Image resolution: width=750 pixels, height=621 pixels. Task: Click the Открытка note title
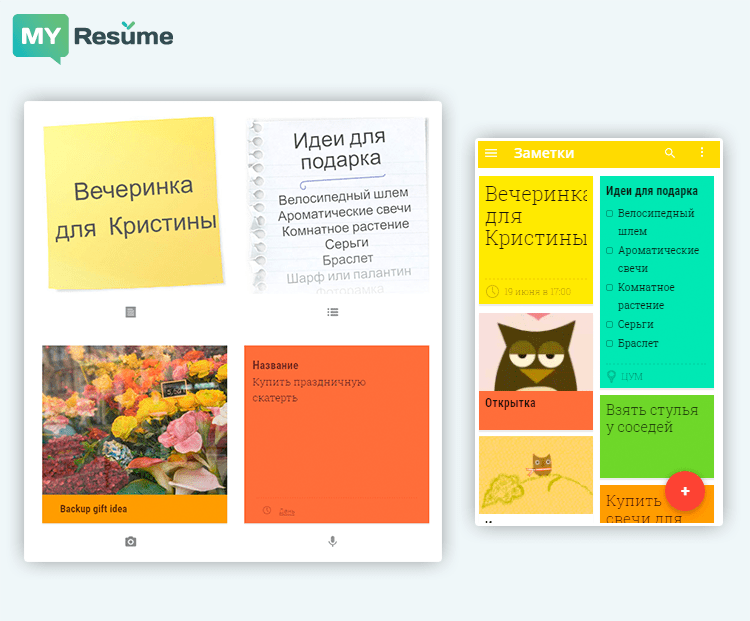(510, 403)
